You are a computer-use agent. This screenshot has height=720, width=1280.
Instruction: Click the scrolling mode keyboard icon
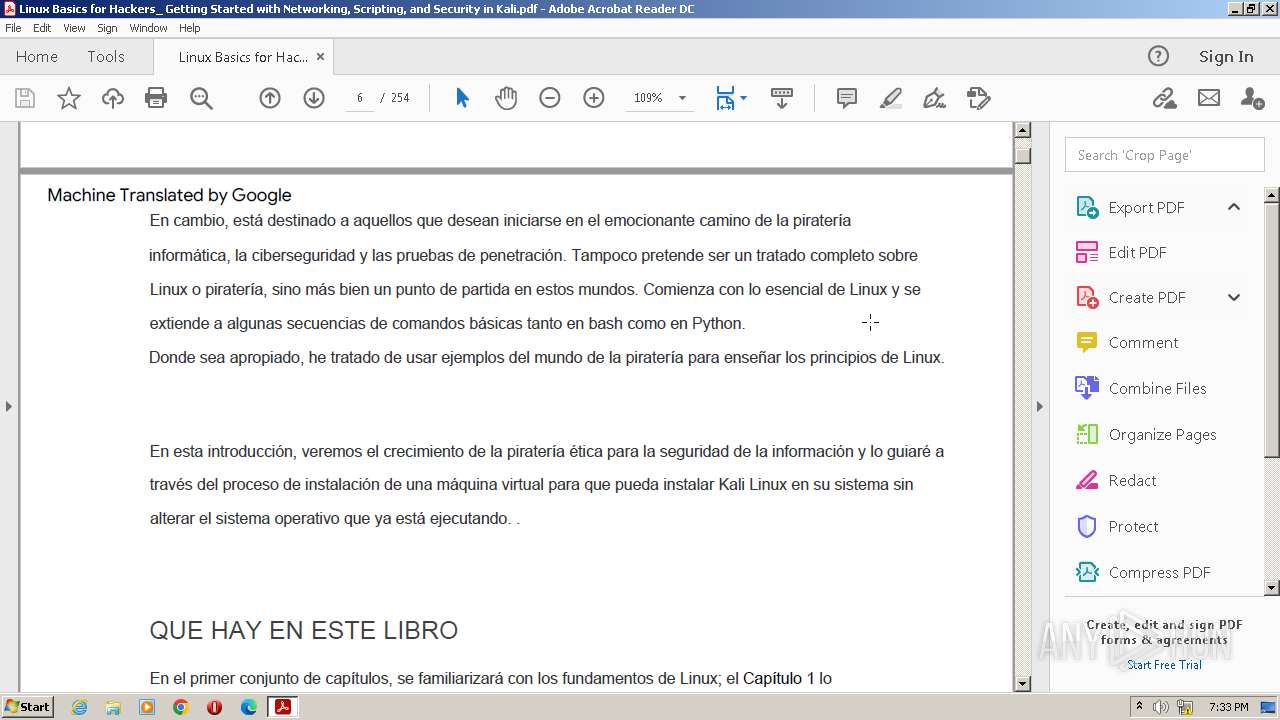click(x=782, y=98)
